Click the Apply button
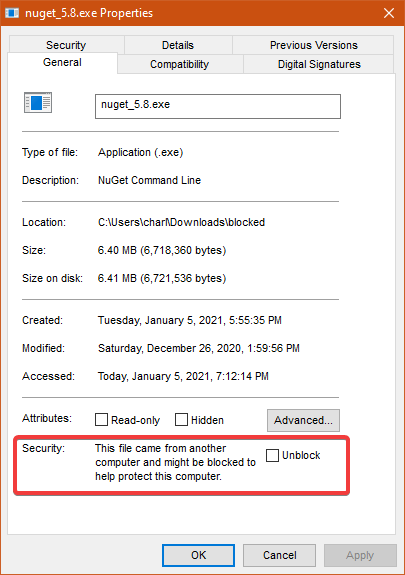 [360, 555]
